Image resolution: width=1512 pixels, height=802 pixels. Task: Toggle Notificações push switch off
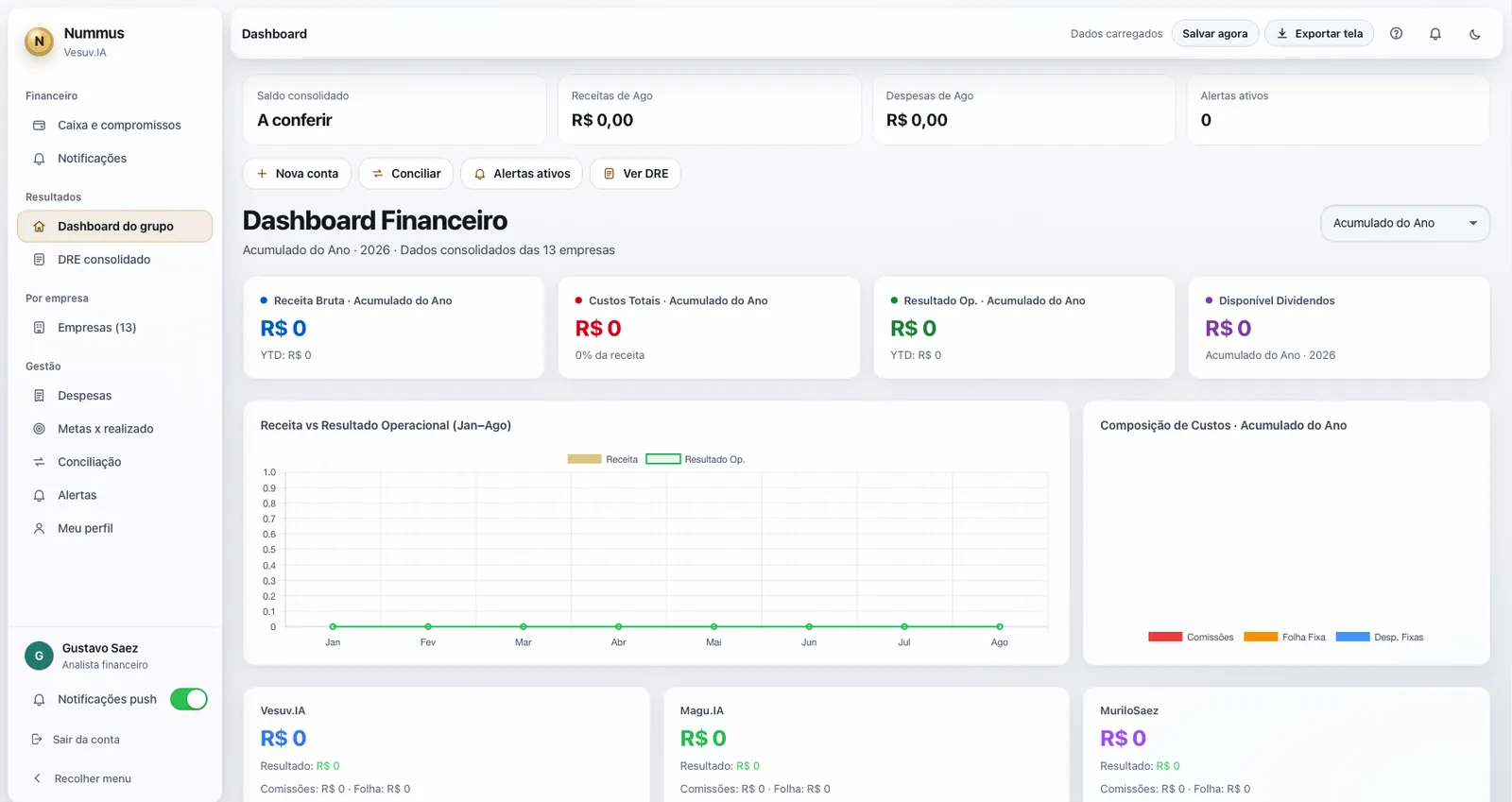click(x=189, y=699)
